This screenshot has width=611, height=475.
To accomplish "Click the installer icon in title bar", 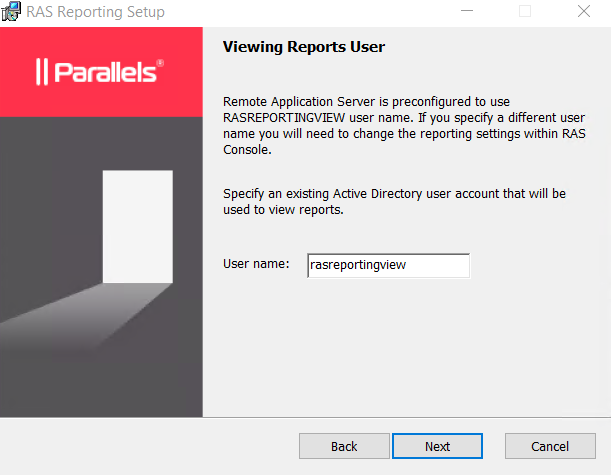I will pos(11,12).
